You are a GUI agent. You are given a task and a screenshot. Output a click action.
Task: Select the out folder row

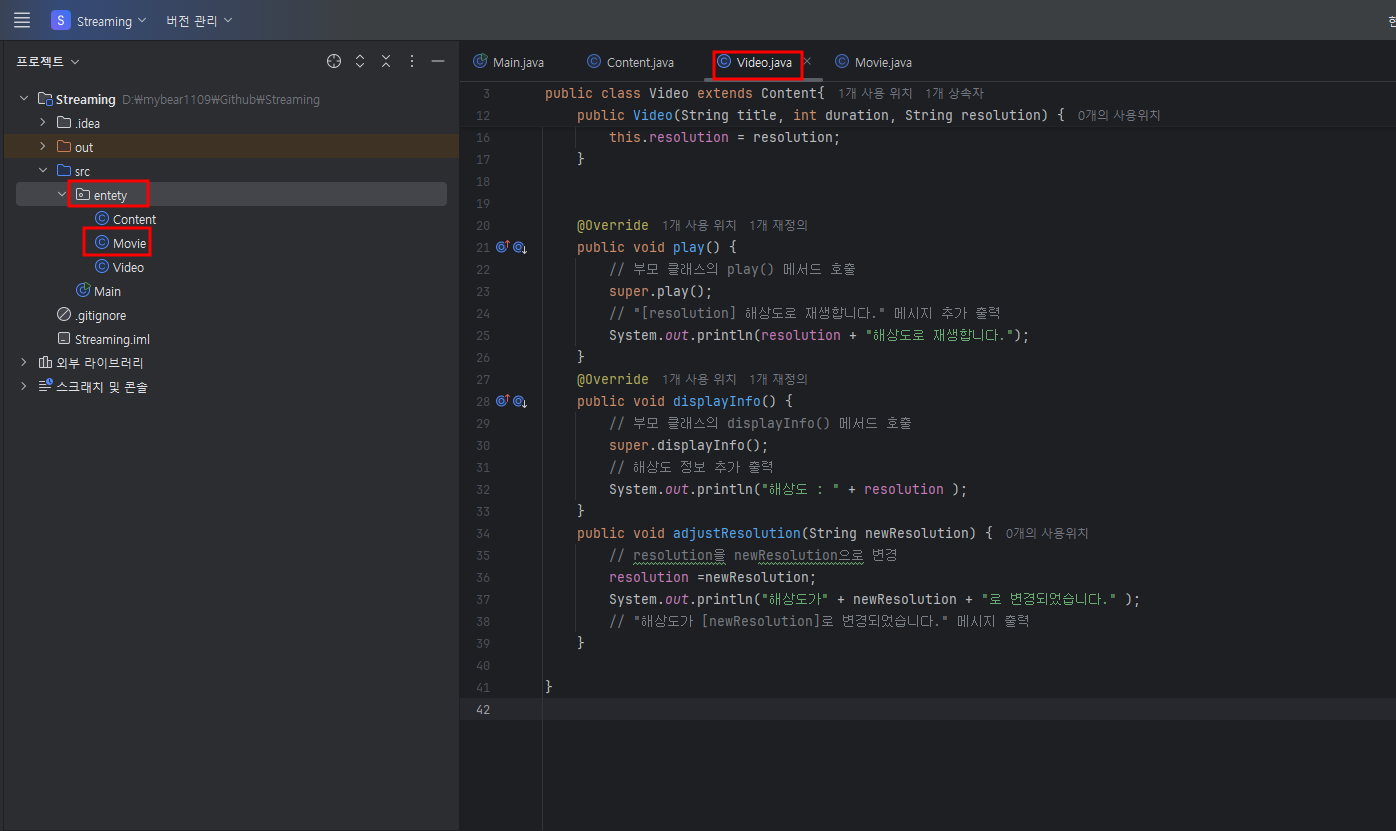[229, 147]
